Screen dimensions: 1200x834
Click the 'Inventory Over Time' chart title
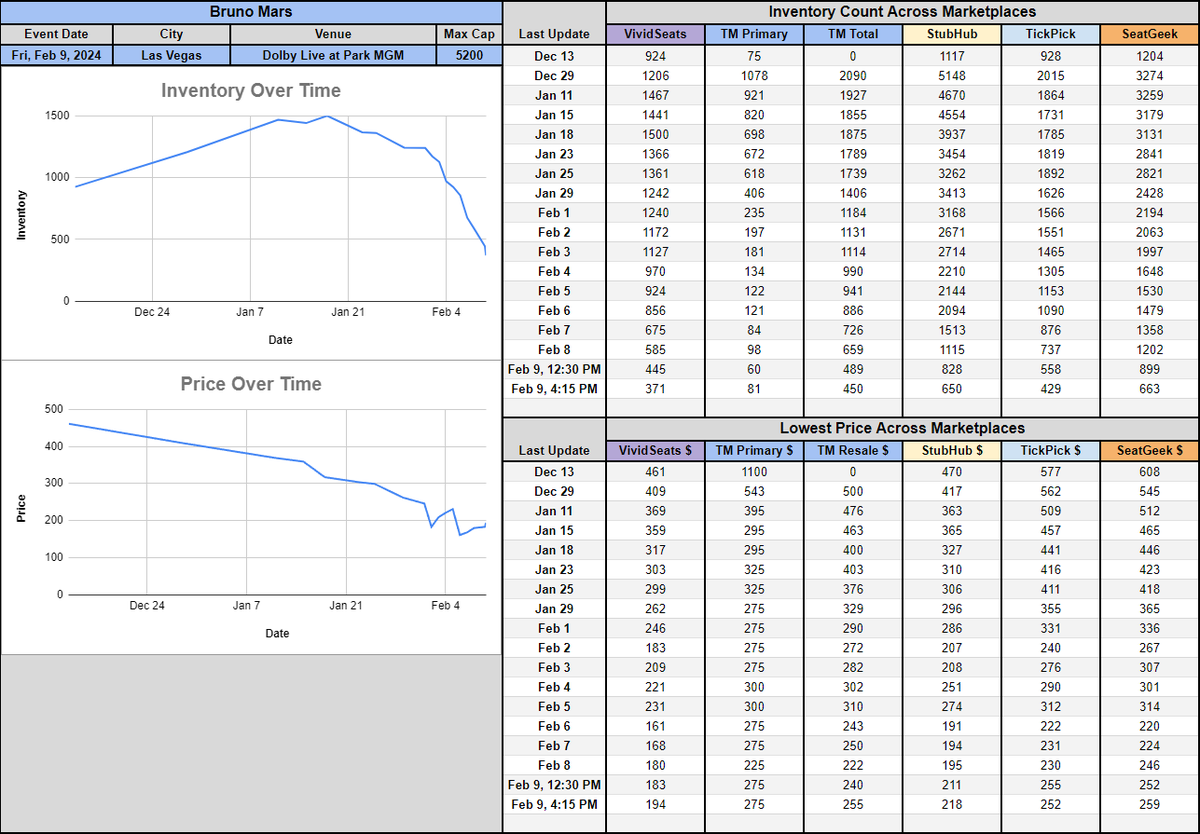point(251,91)
